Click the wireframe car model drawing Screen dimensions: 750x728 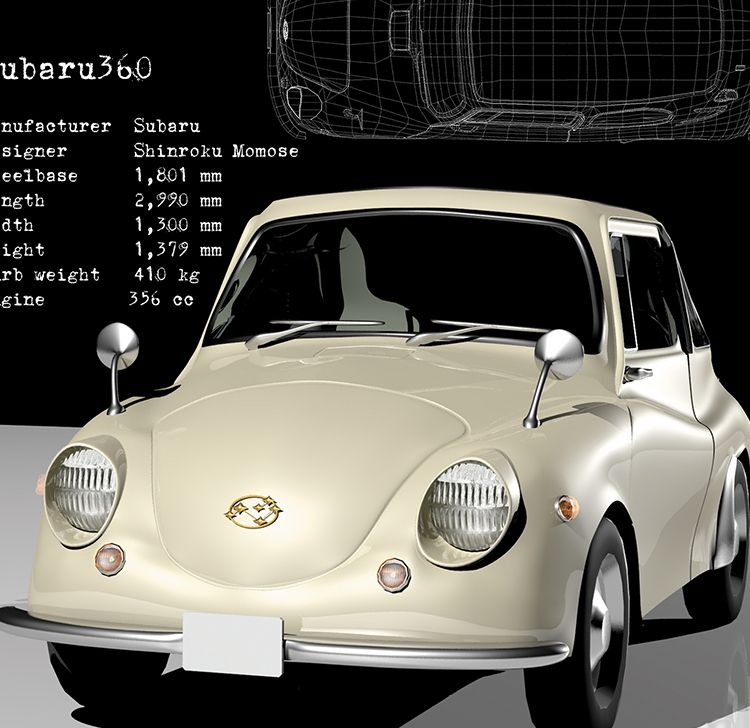(x=508, y=71)
